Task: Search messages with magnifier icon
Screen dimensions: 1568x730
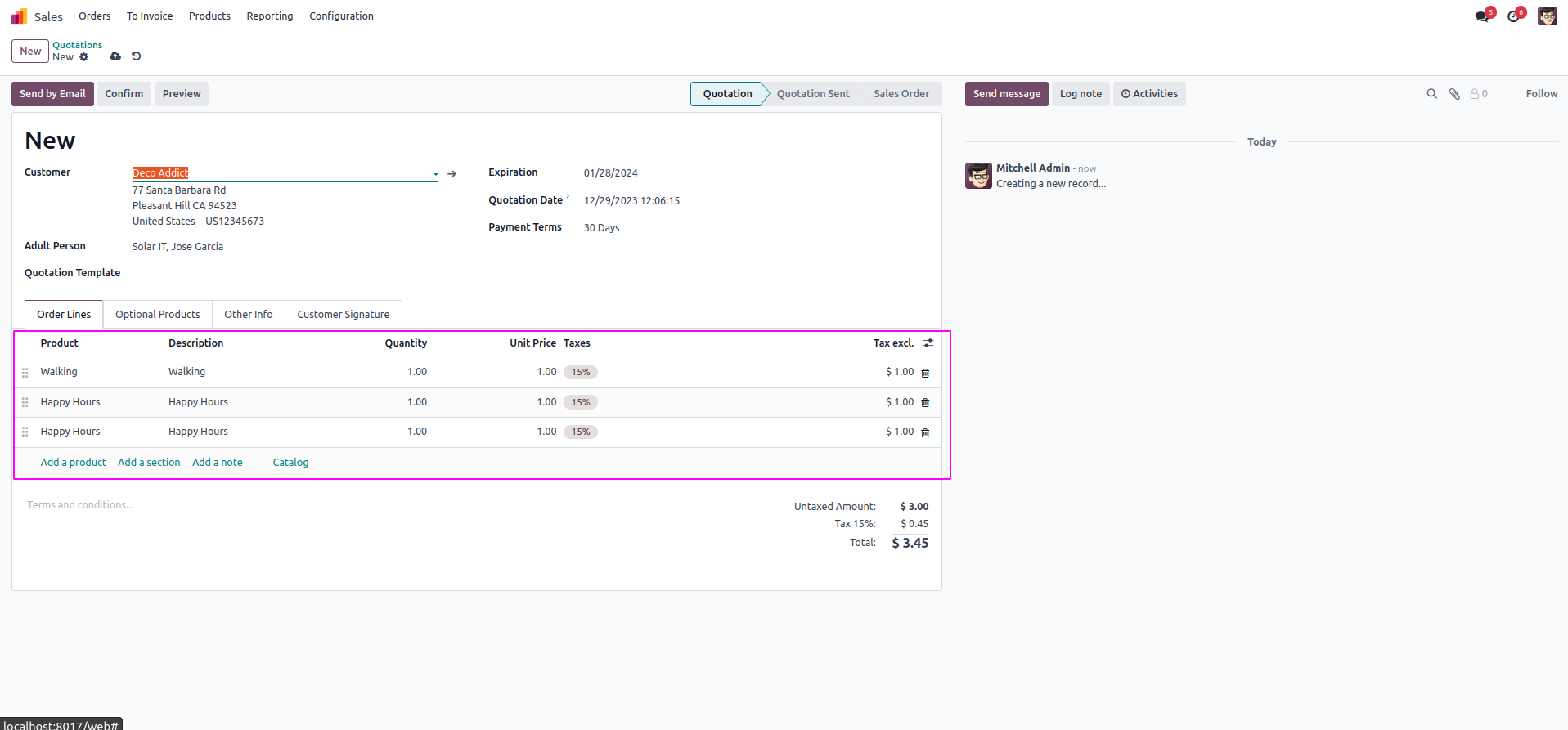Action: pyautogui.click(x=1431, y=94)
